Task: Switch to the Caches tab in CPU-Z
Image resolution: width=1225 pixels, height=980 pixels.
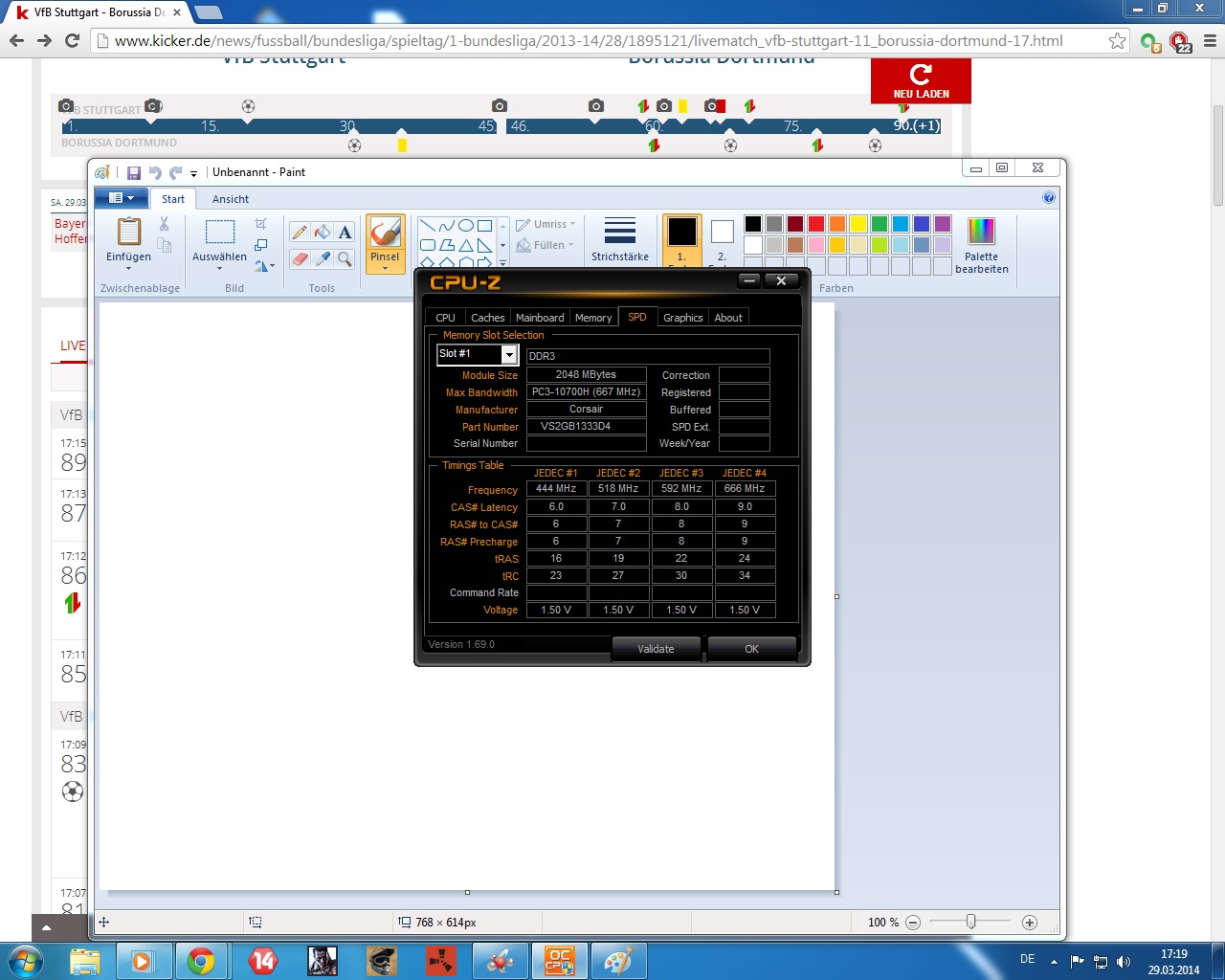Action: [488, 318]
